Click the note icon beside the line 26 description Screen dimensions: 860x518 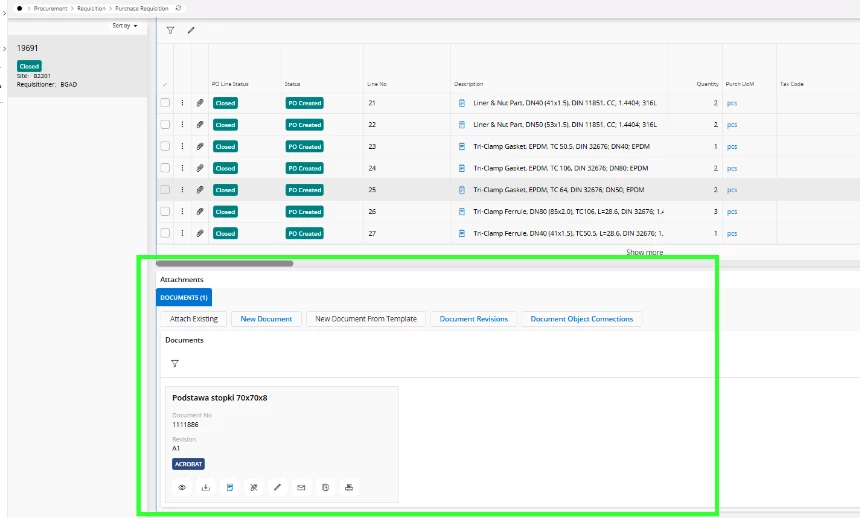[x=462, y=211]
